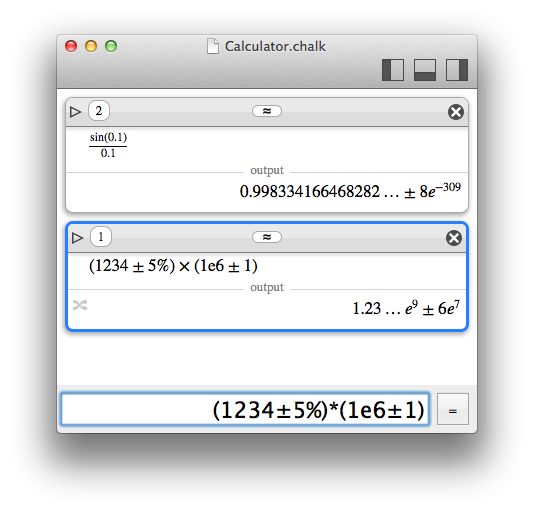Expand computation 1 disclosure triangle
This screenshot has width=534, height=512.
click(77, 238)
